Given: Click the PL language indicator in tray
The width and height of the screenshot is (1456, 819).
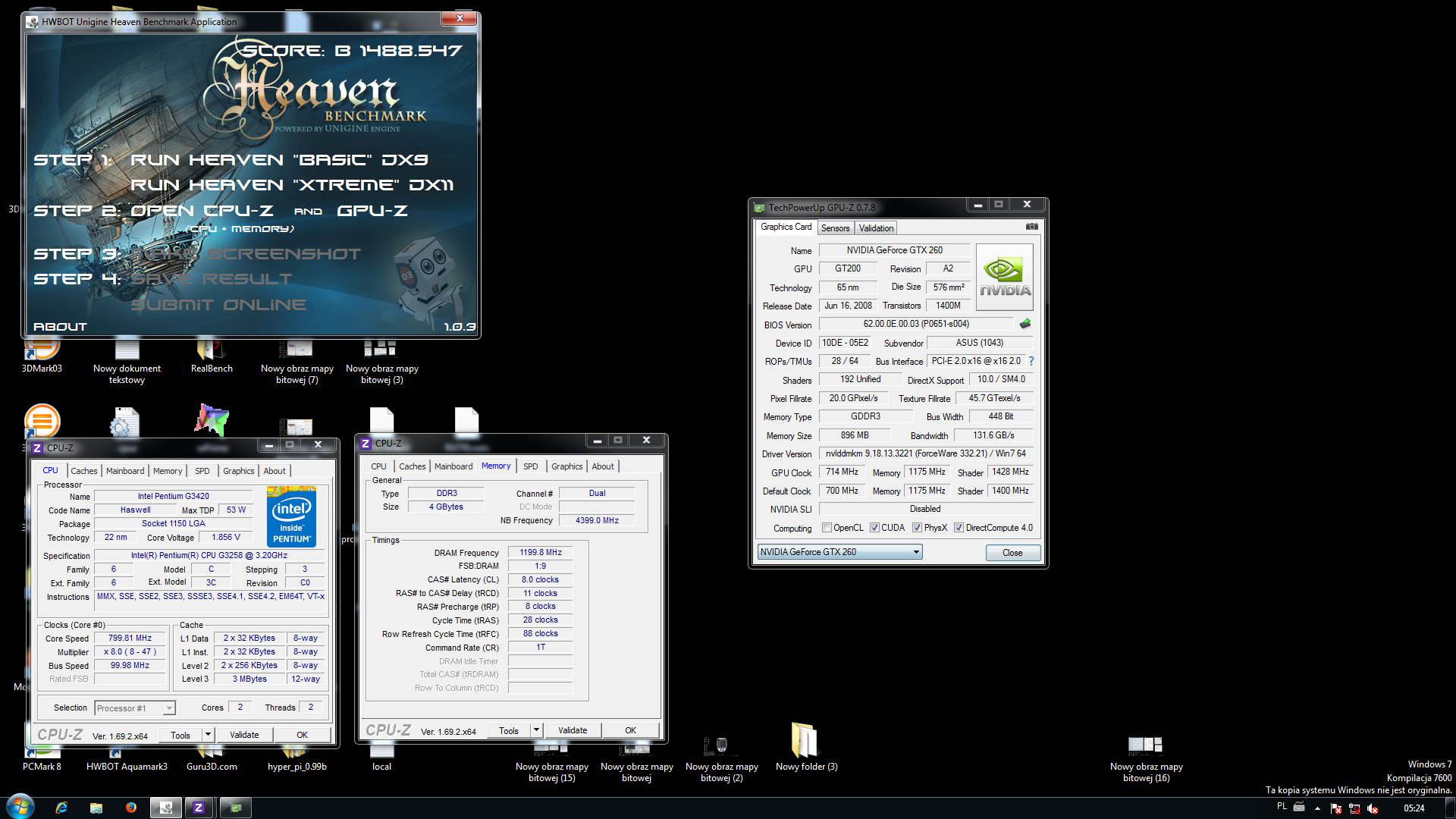Looking at the screenshot, I should 1282,807.
